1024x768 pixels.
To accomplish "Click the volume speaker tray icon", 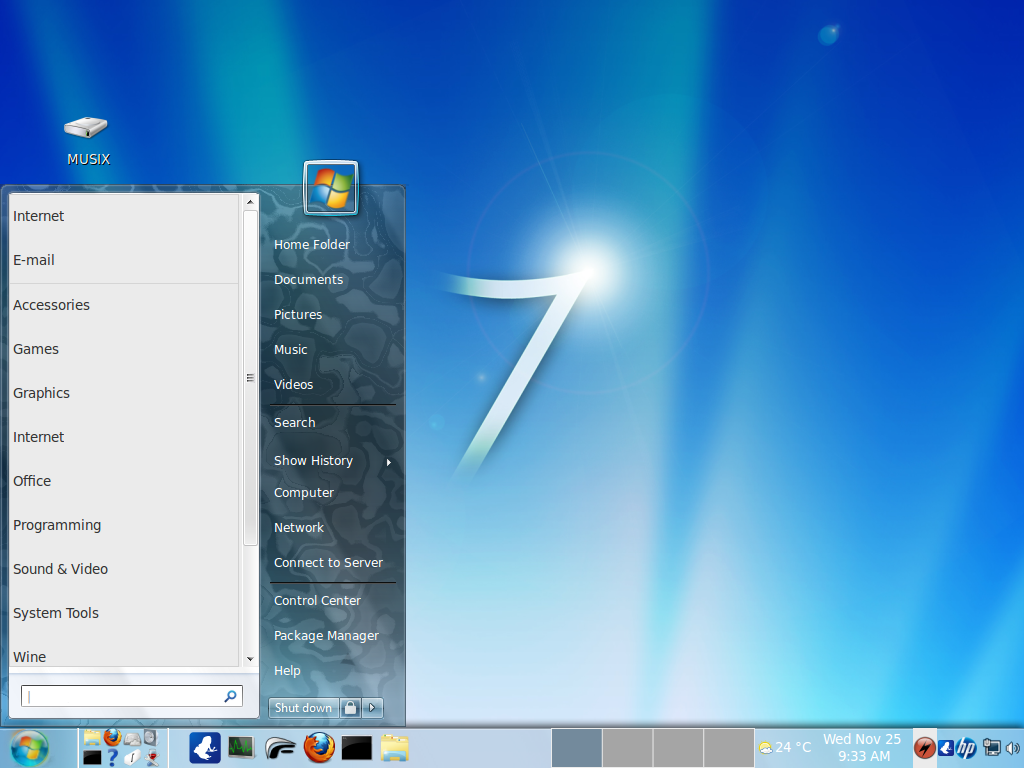I will (x=1013, y=748).
